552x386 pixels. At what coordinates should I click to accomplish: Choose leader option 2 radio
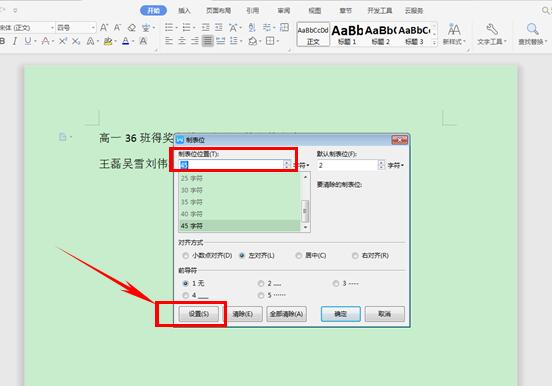pos(261,283)
